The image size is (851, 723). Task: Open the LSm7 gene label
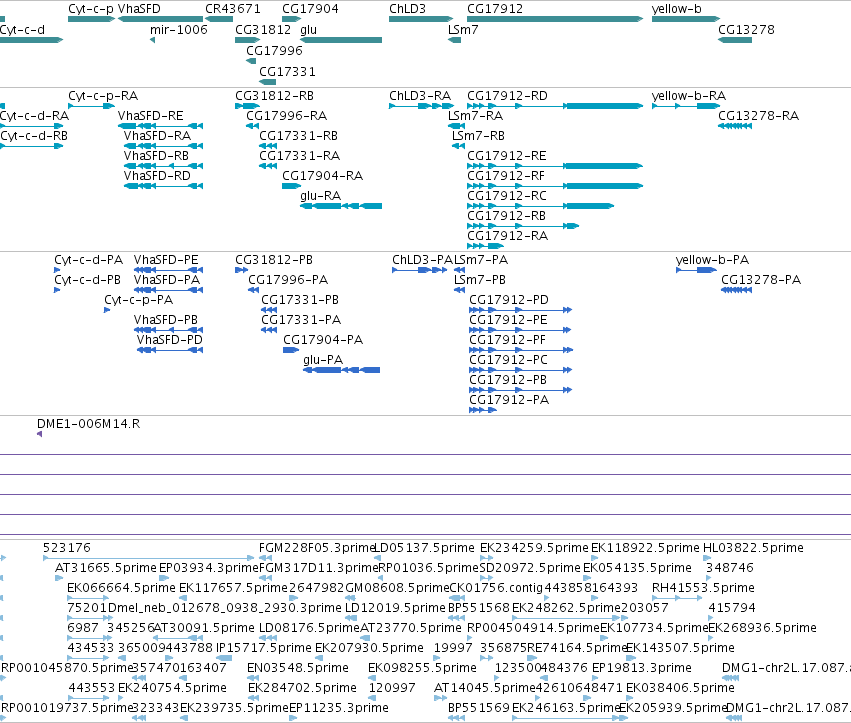click(463, 30)
